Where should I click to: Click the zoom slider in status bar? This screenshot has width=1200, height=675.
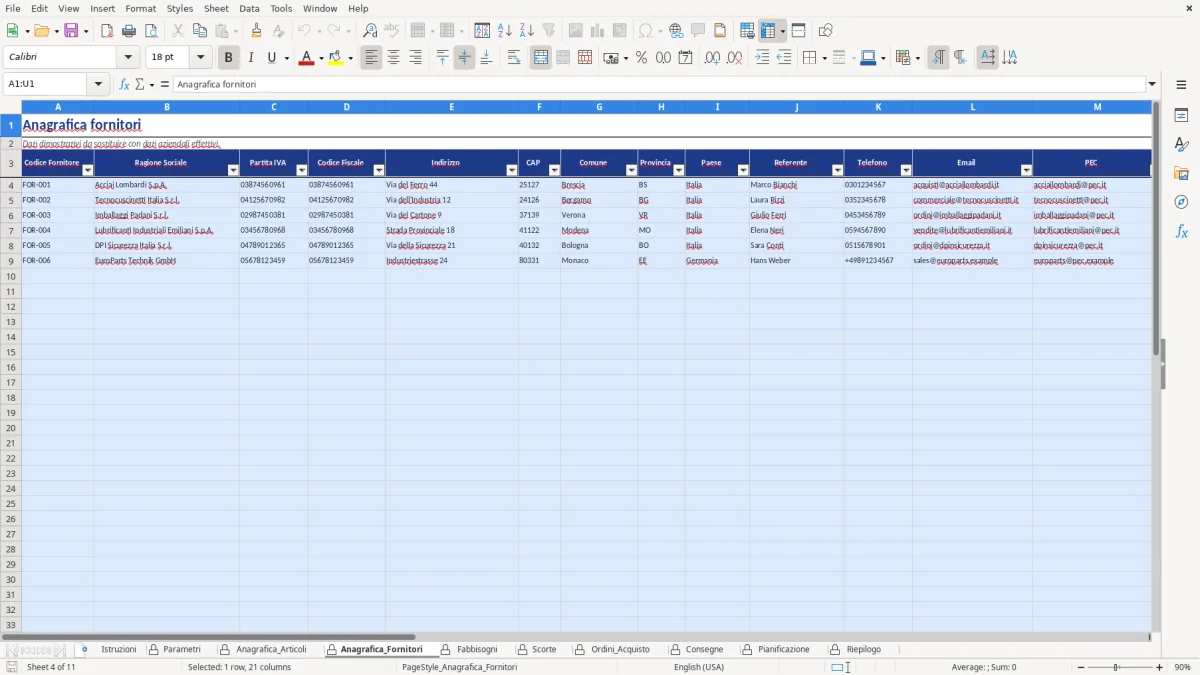(x=1116, y=667)
